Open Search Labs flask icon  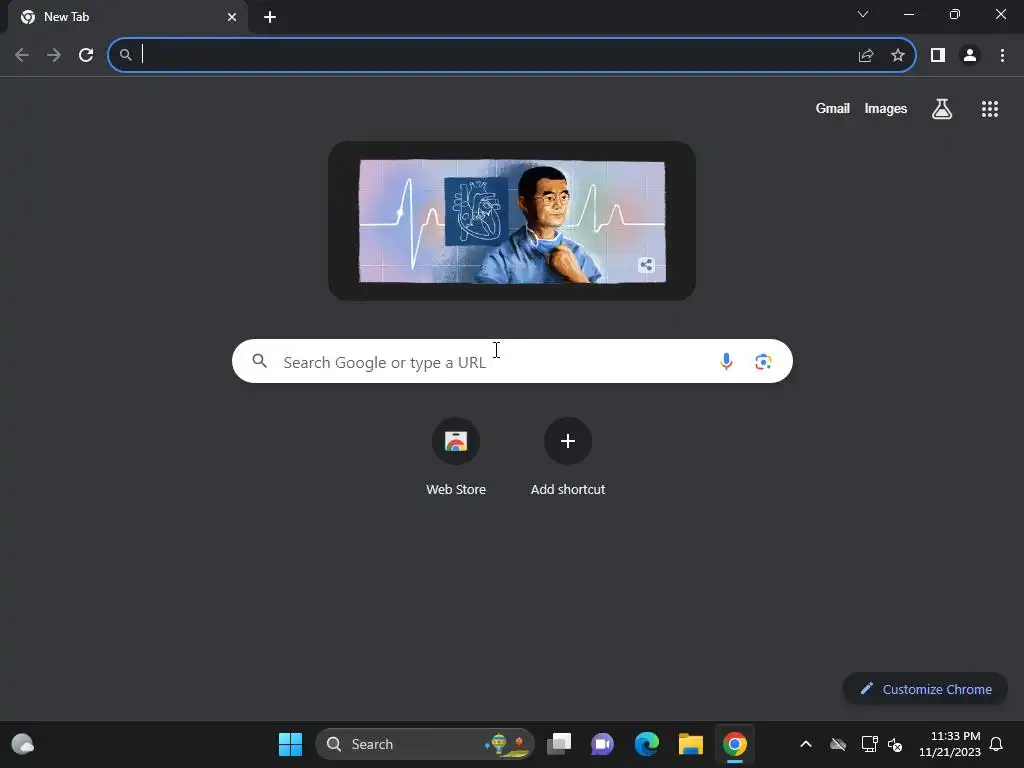click(x=942, y=109)
